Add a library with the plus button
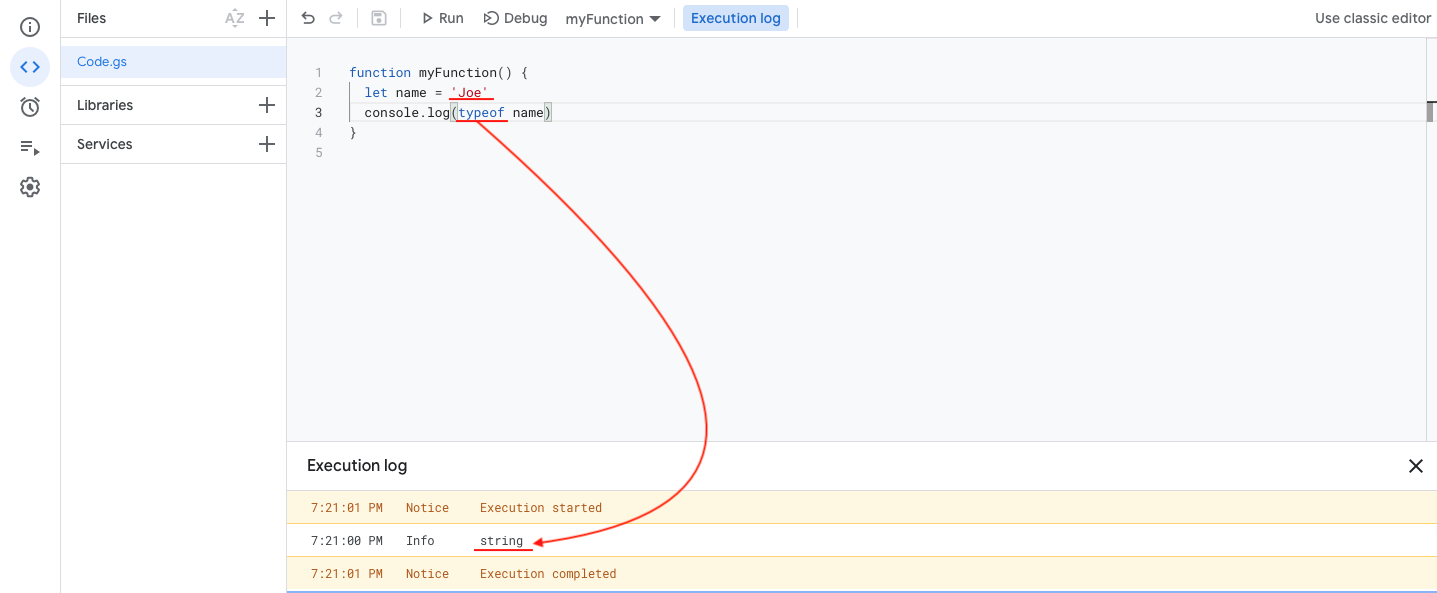1437x593 pixels. pos(267,105)
